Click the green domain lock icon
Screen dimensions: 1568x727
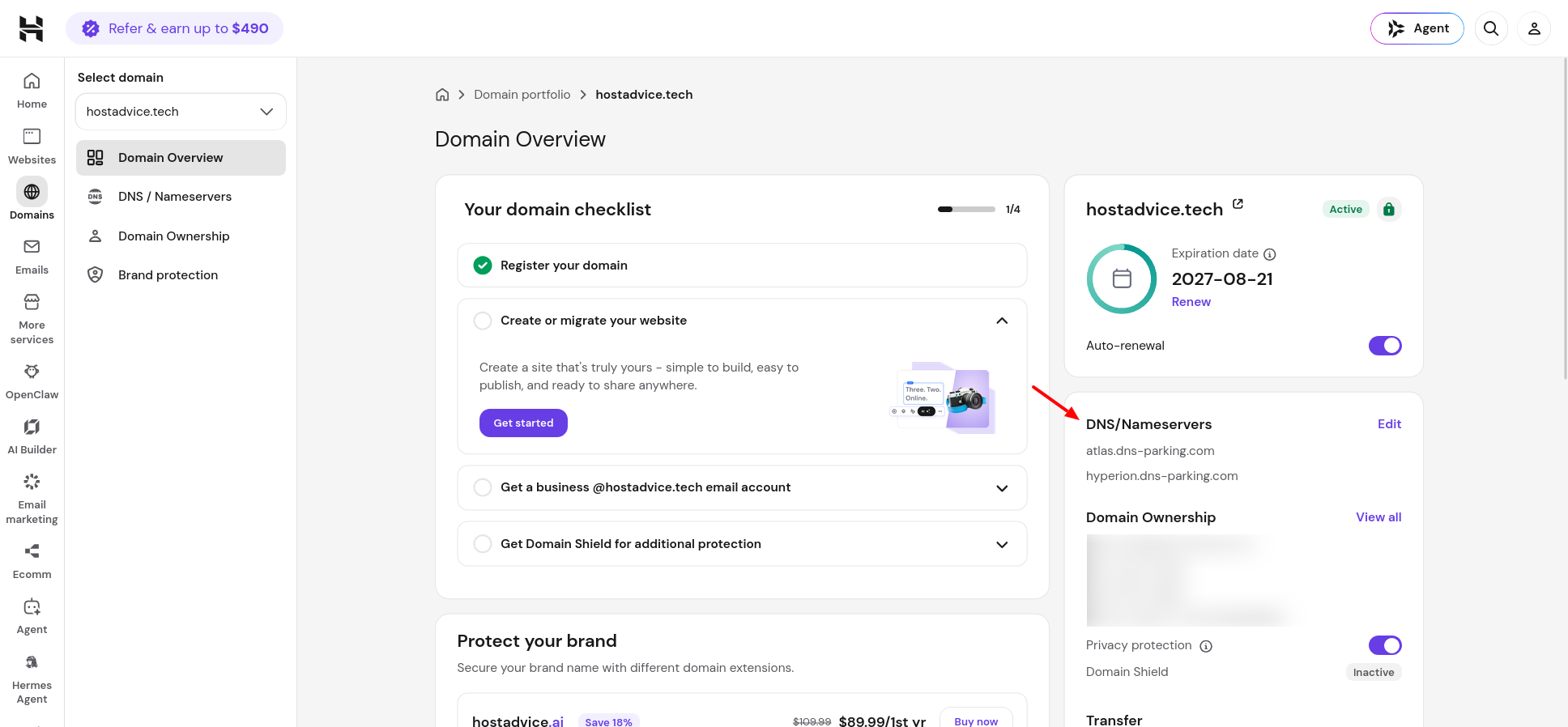coord(1389,209)
